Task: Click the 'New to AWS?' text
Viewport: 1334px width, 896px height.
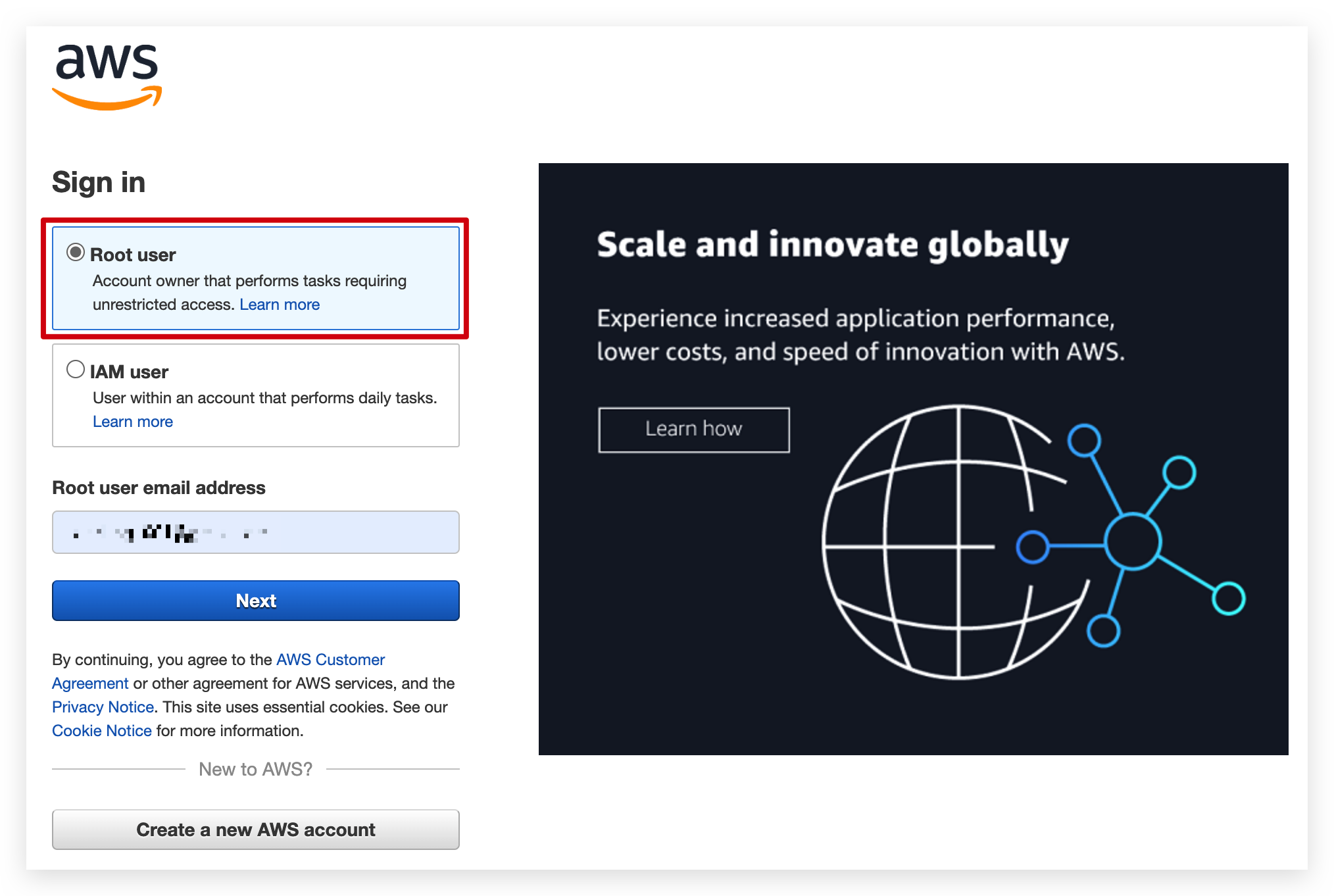Action: pyautogui.click(x=256, y=769)
